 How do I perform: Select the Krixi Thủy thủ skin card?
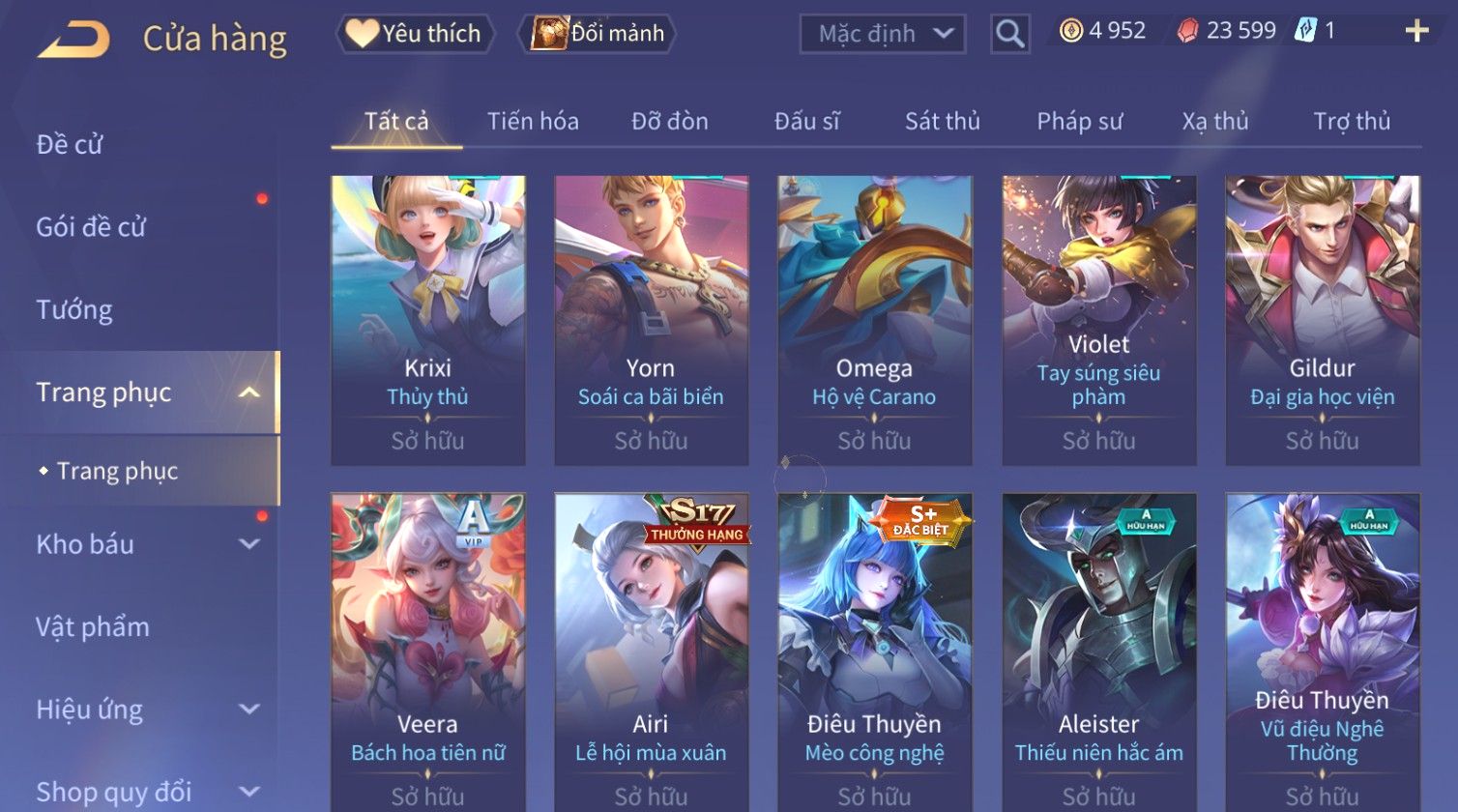tap(428, 320)
